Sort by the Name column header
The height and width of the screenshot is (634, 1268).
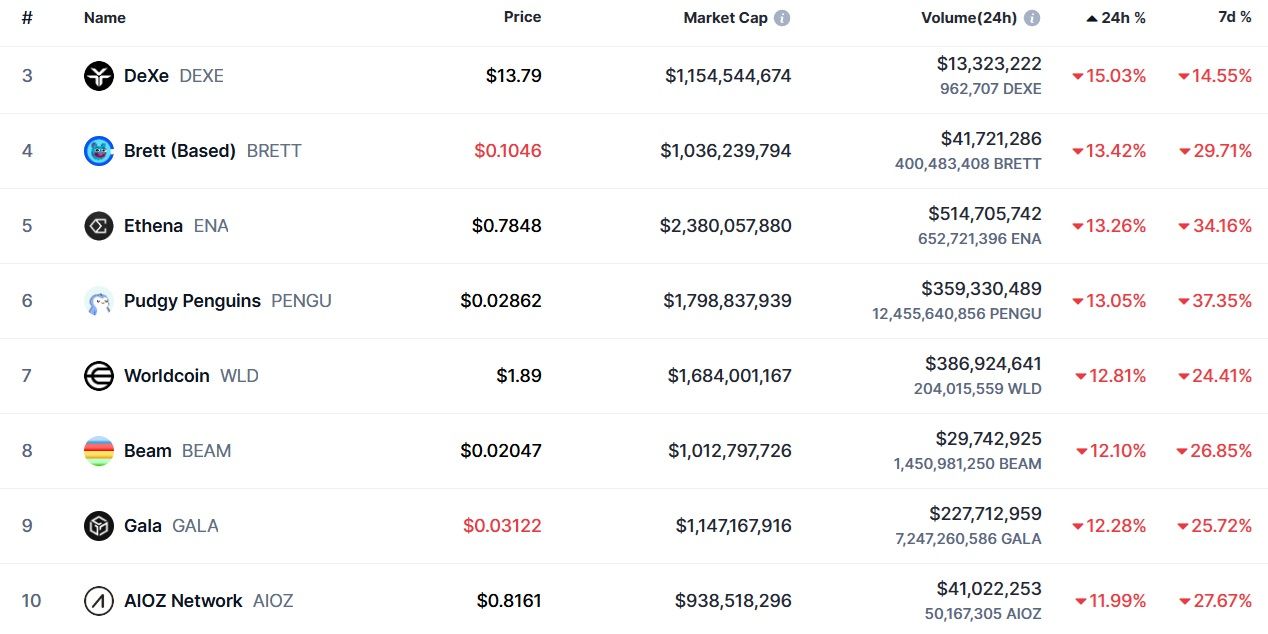(x=103, y=18)
